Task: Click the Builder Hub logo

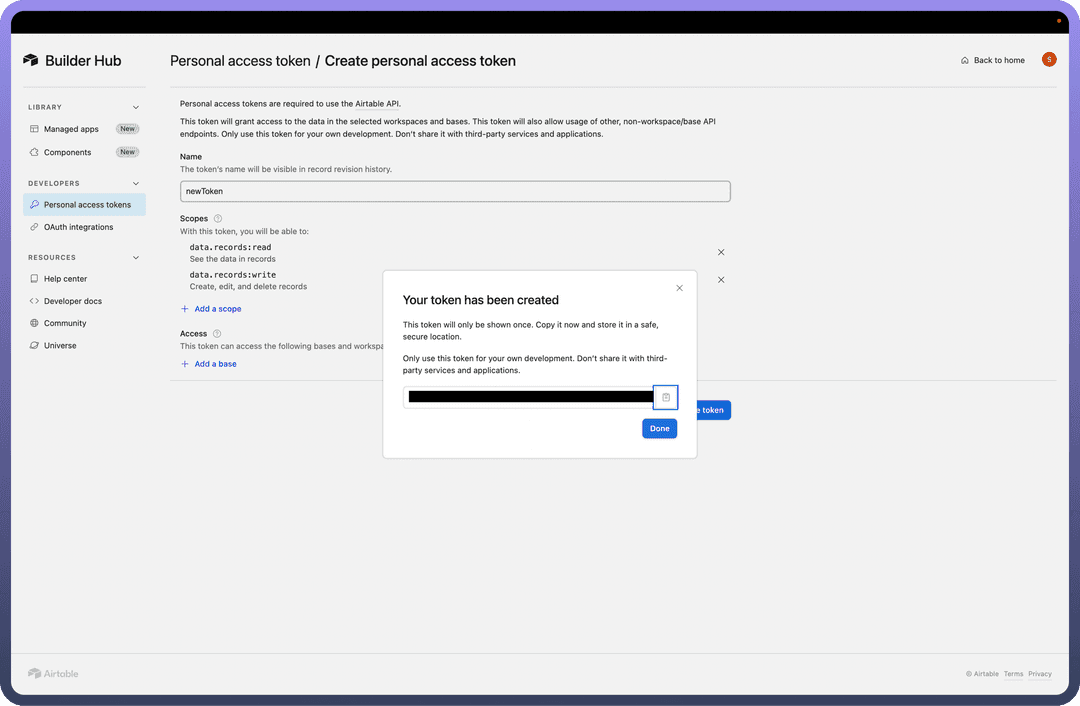Action: click(x=72, y=61)
